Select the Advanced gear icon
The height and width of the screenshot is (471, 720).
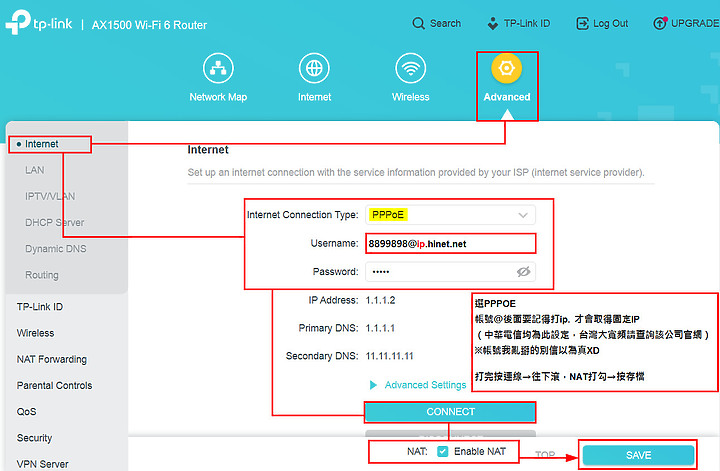click(506, 68)
